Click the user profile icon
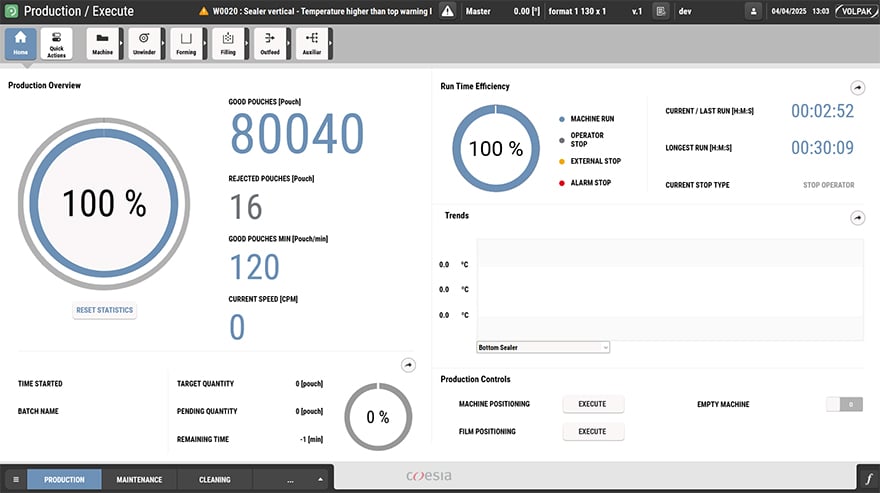This screenshot has height=493, width=880. [x=753, y=11]
